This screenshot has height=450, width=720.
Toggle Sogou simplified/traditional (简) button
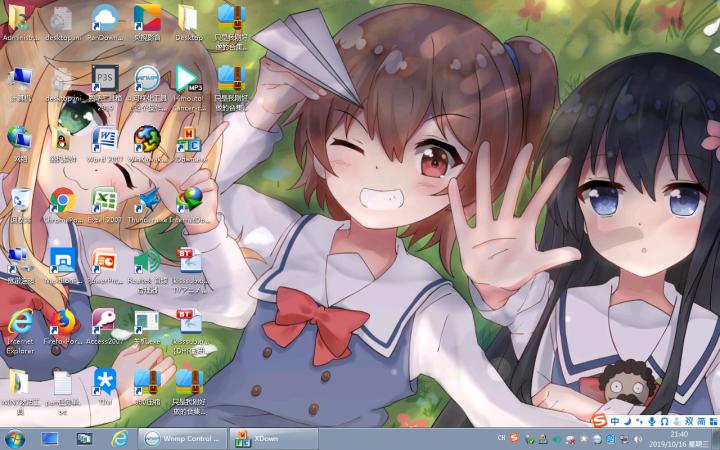point(700,421)
